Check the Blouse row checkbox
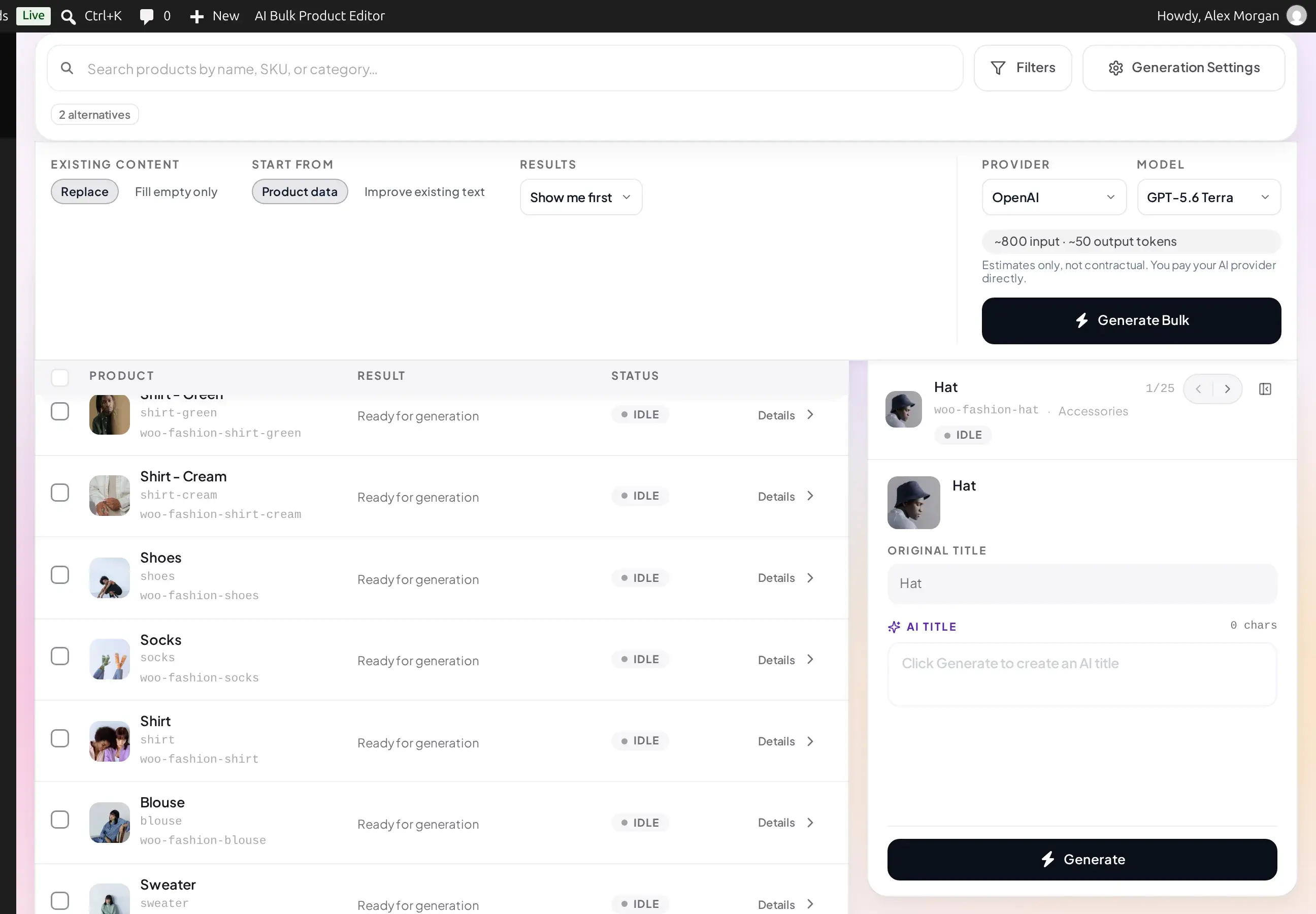The height and width of the screenshot is (914, 1316). point(60,820)
